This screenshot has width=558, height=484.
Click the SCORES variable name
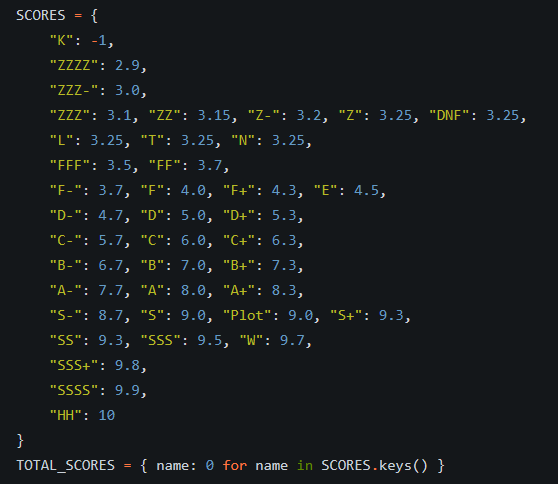coord(41,16)
